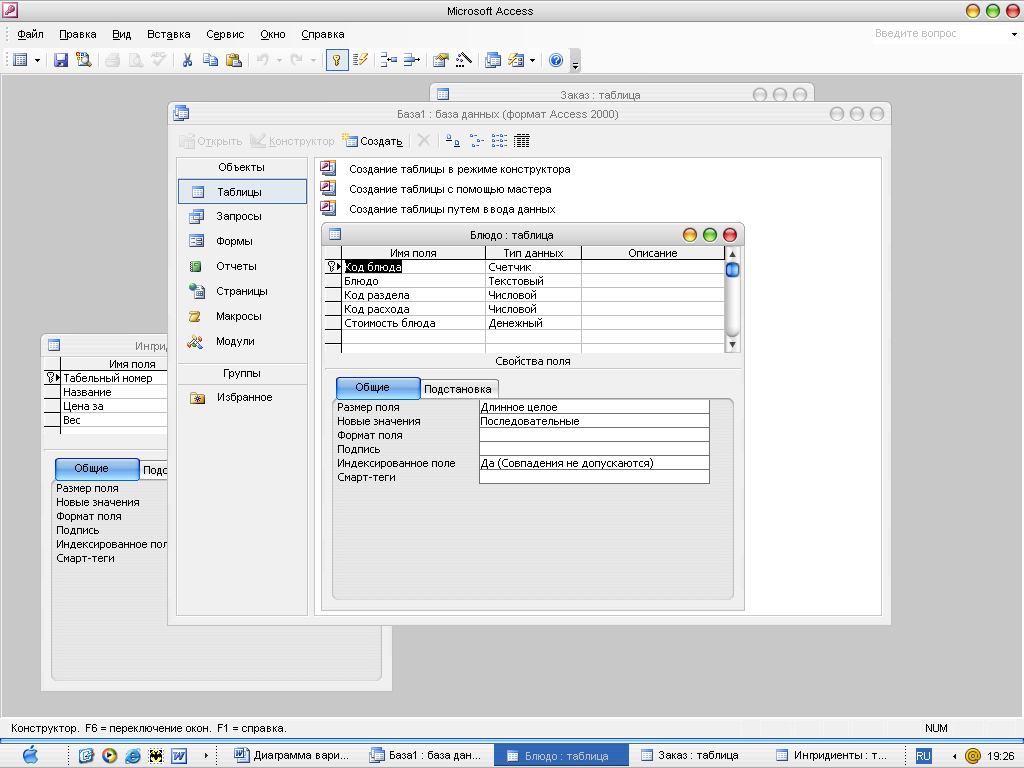Click 'Создание таблицы в режиме конструктора'
Image resolution: width=1024 pixels, height=768 pixels.
click(460, 169)
